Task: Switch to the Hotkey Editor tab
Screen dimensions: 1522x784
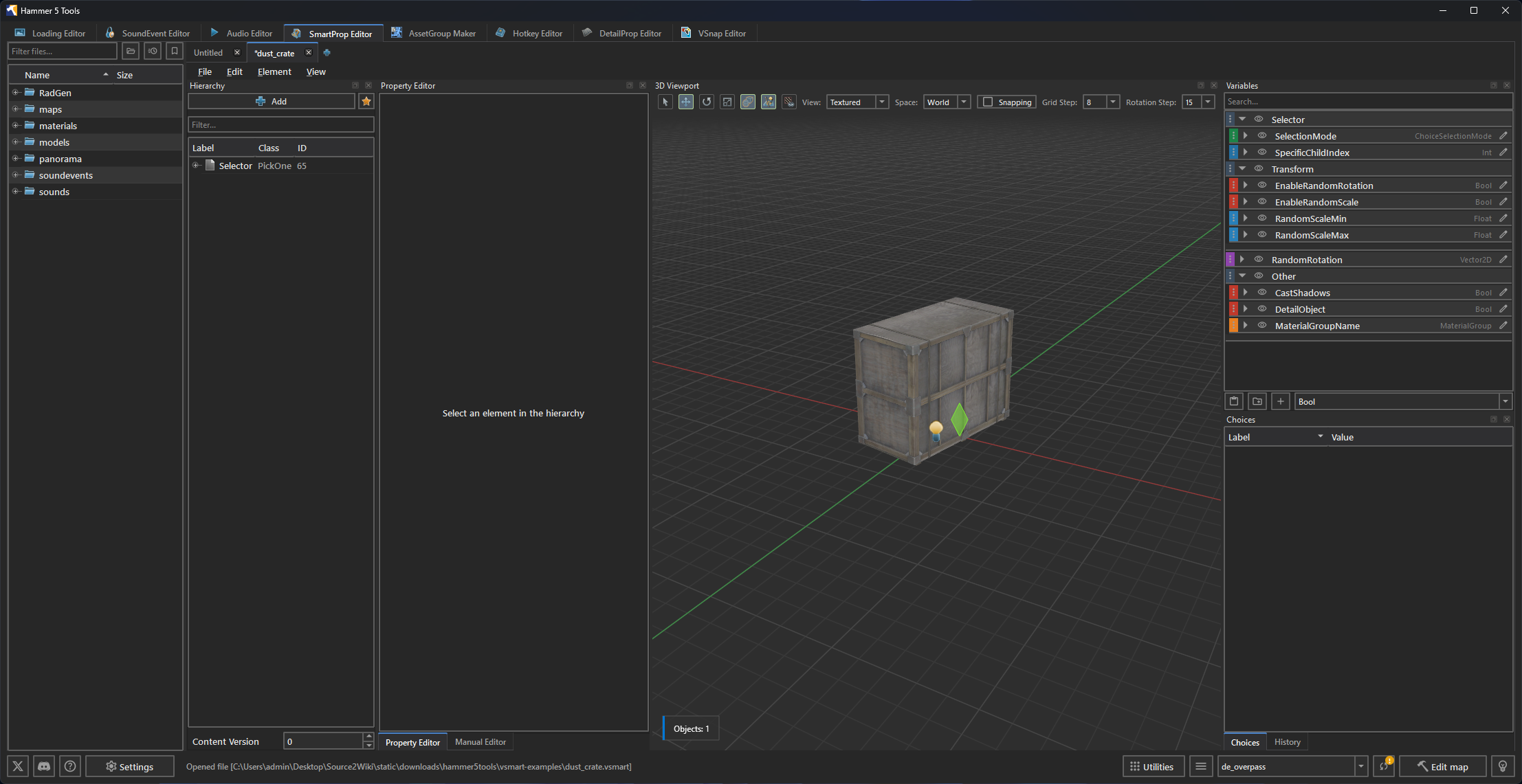Action: (529, 33)
